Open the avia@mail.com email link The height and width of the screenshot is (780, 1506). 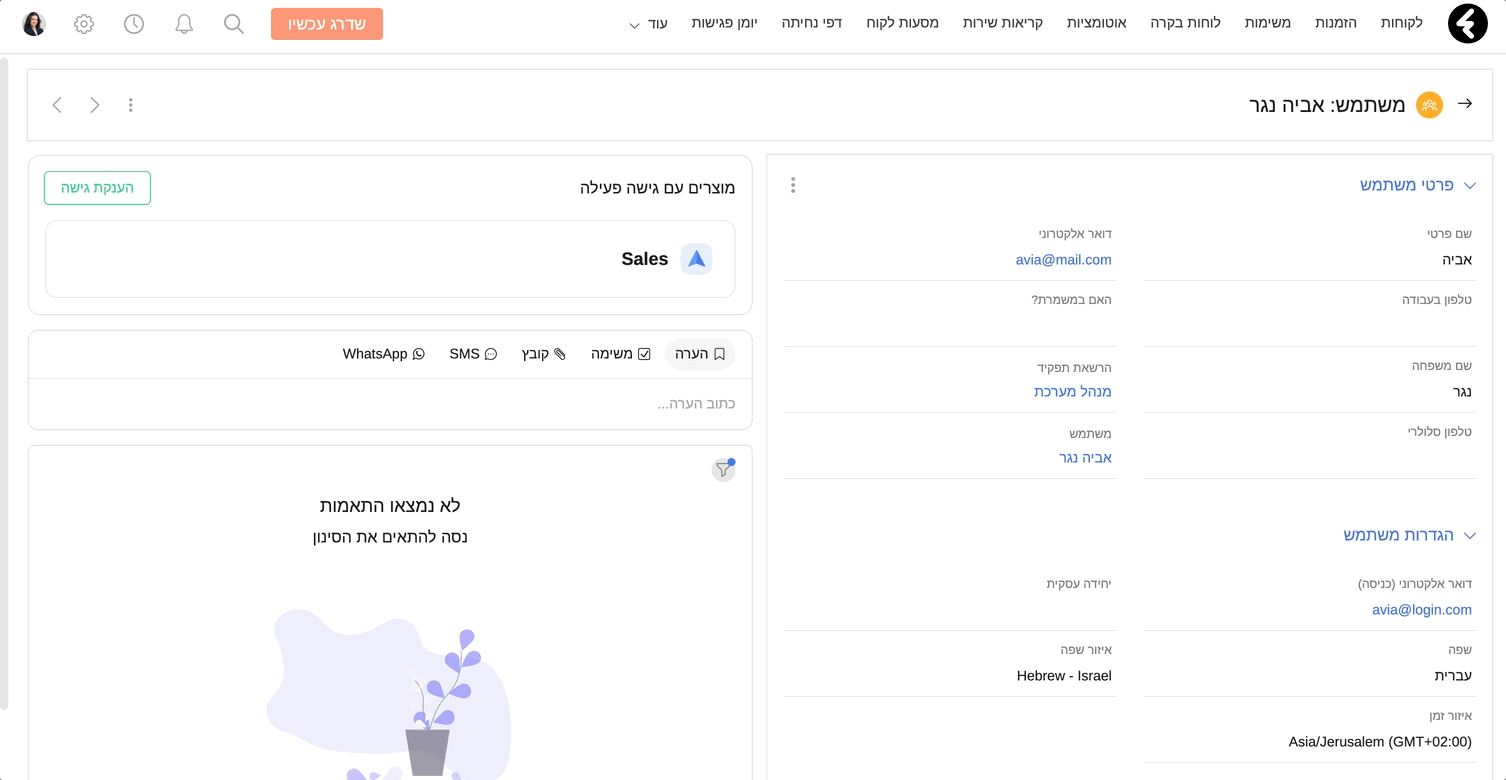coord(1063,260)
